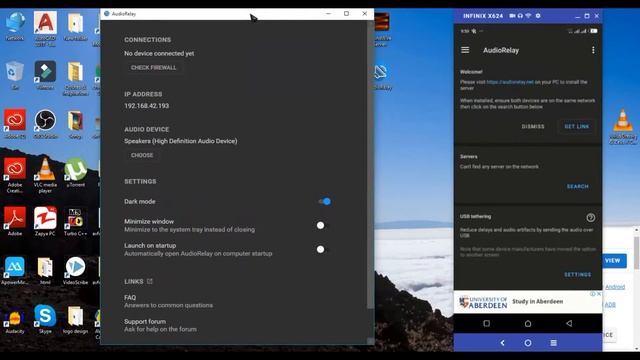
Task: Launch the AutoCAD desktop shortcut
Action: [45, 28]
